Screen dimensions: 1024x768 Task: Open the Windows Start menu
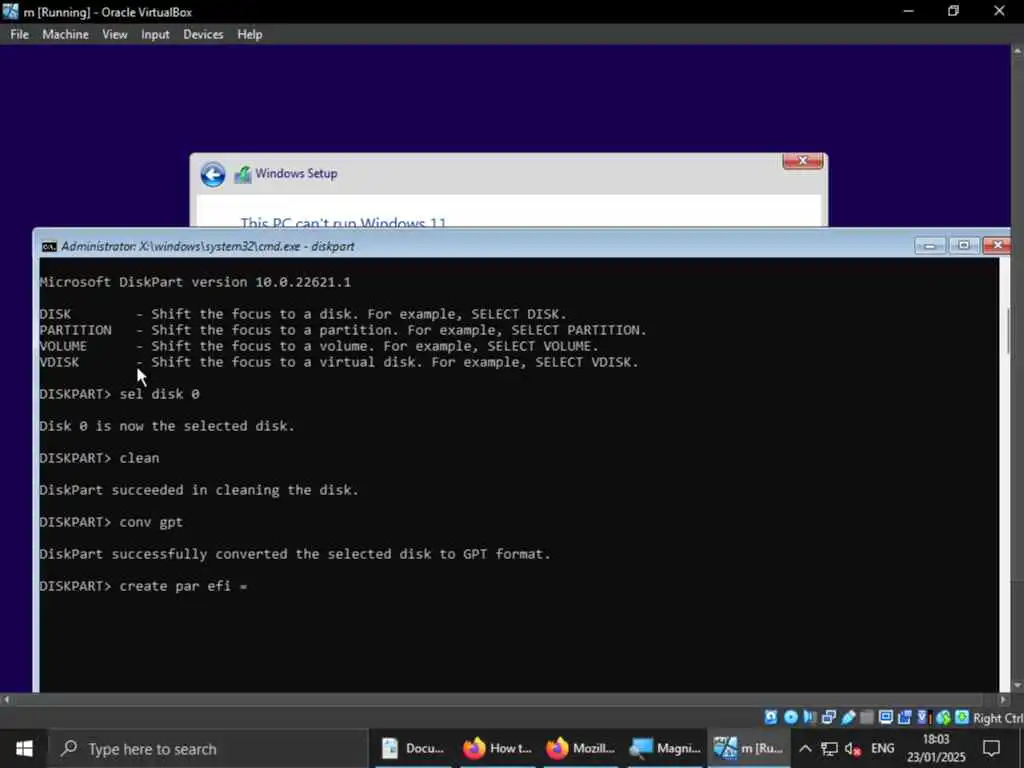[24, 748]
